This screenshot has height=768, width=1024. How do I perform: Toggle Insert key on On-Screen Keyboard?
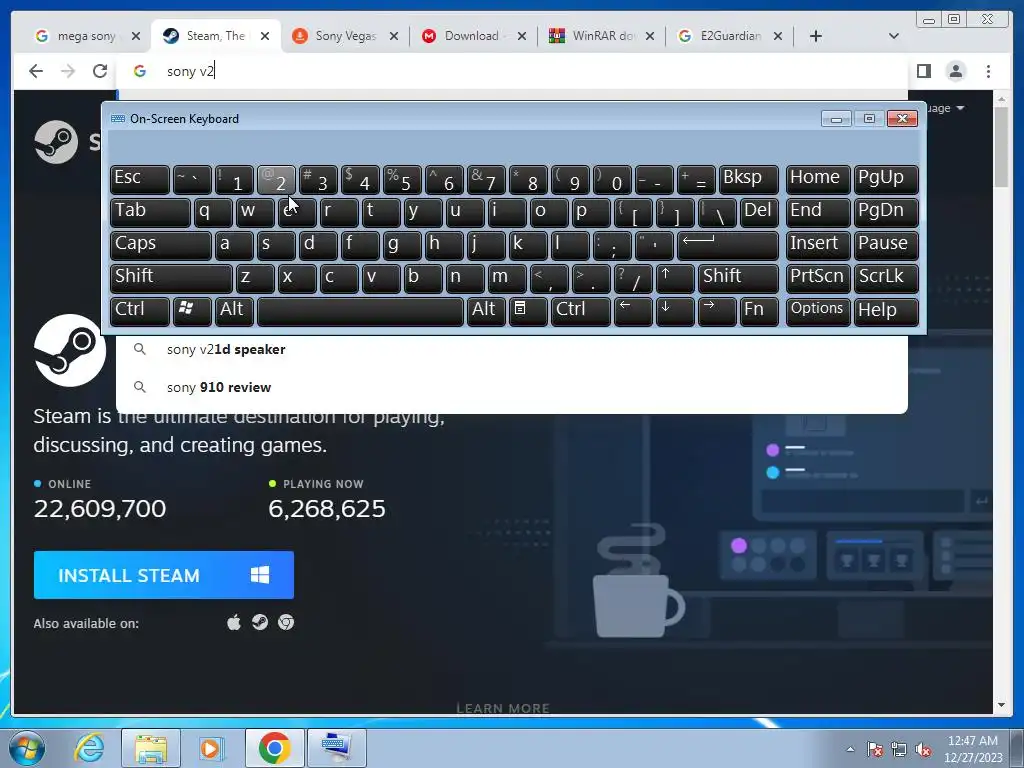pyautogui.click(x=818, y=245)
